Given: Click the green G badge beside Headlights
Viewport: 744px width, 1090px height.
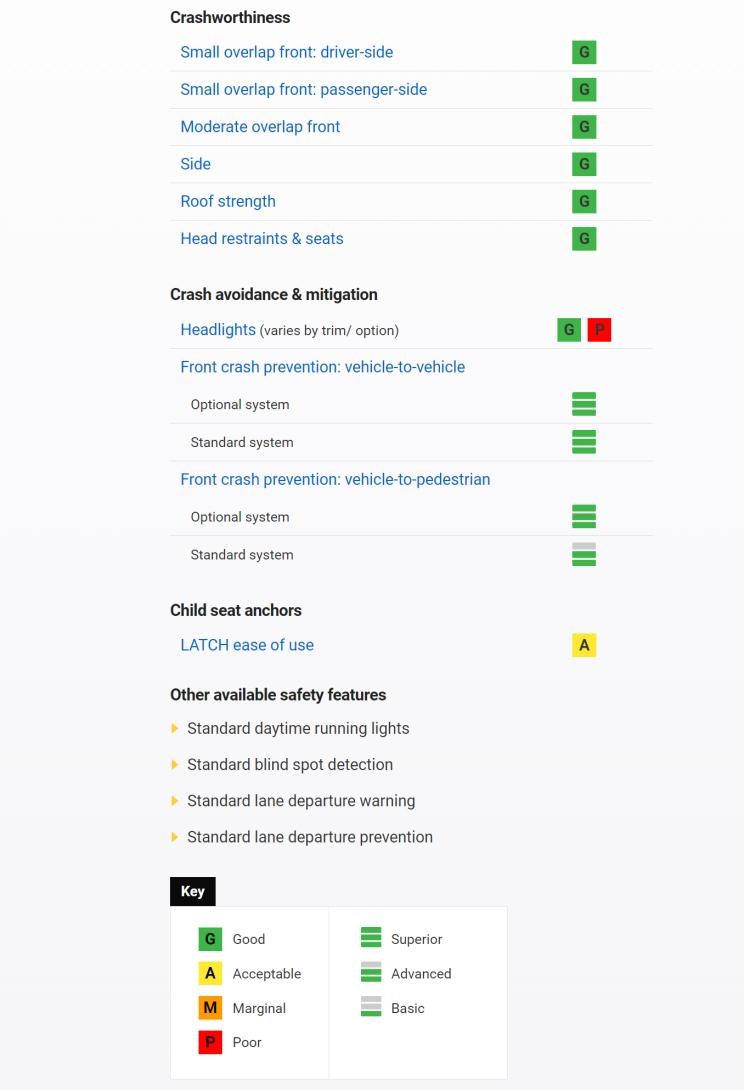Looking at the screenshot, I should click(569, 330).
